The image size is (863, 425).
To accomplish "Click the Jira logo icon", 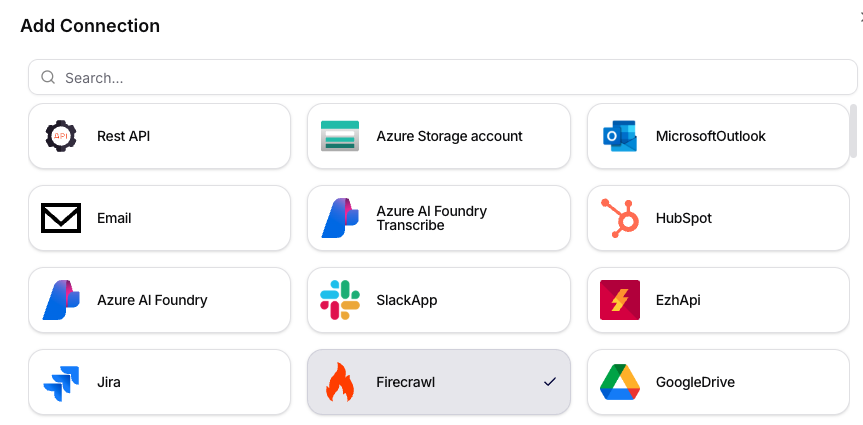I will tap(61, 382).
